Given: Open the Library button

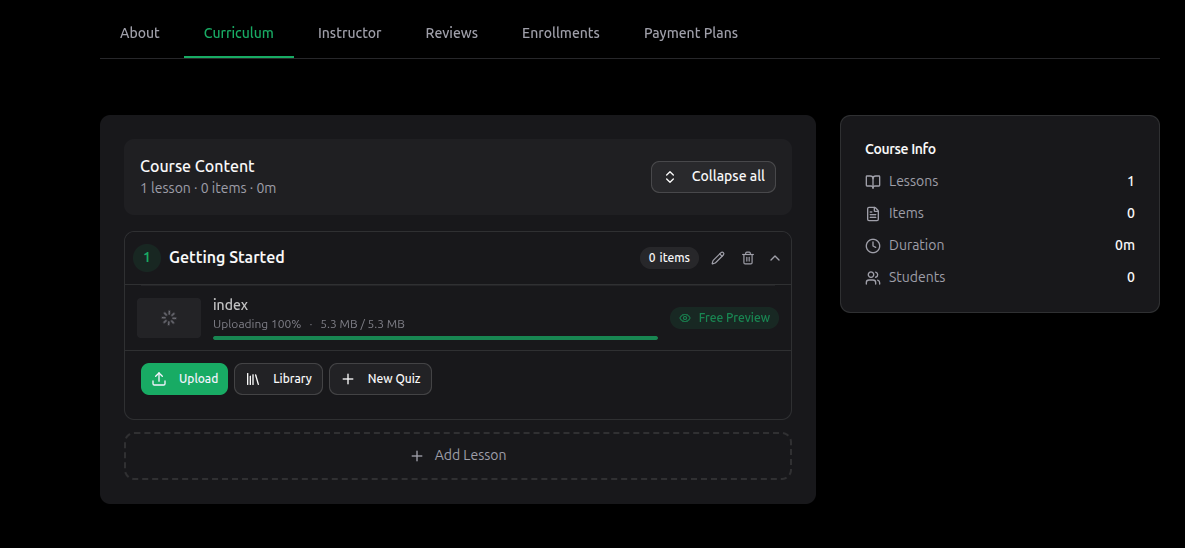Looking at the screenshot, I should tap(278, 379).
